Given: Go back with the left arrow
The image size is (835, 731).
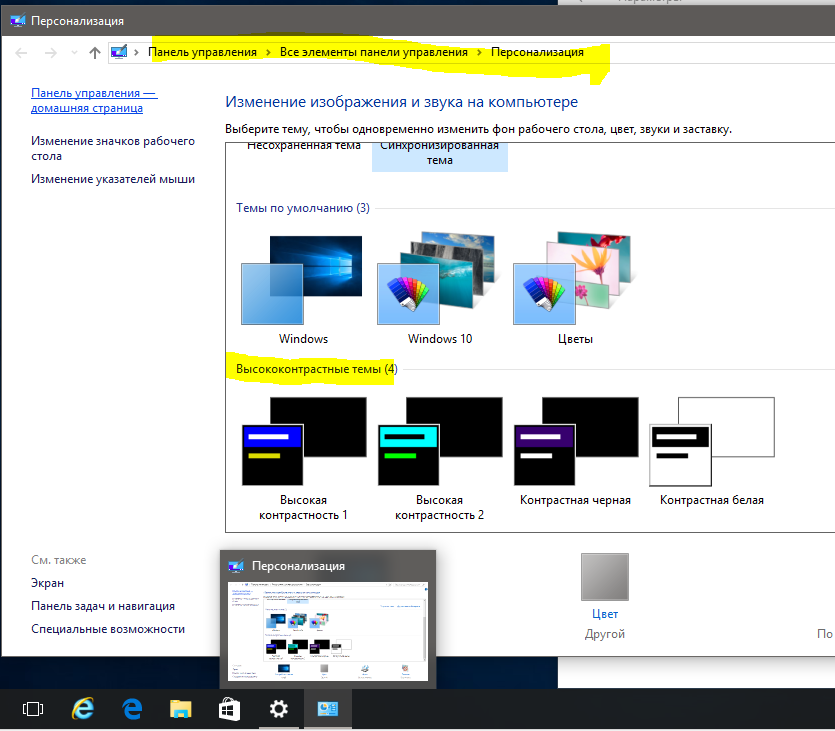Looking at the screenshot, I should click(x=21, y=53).
